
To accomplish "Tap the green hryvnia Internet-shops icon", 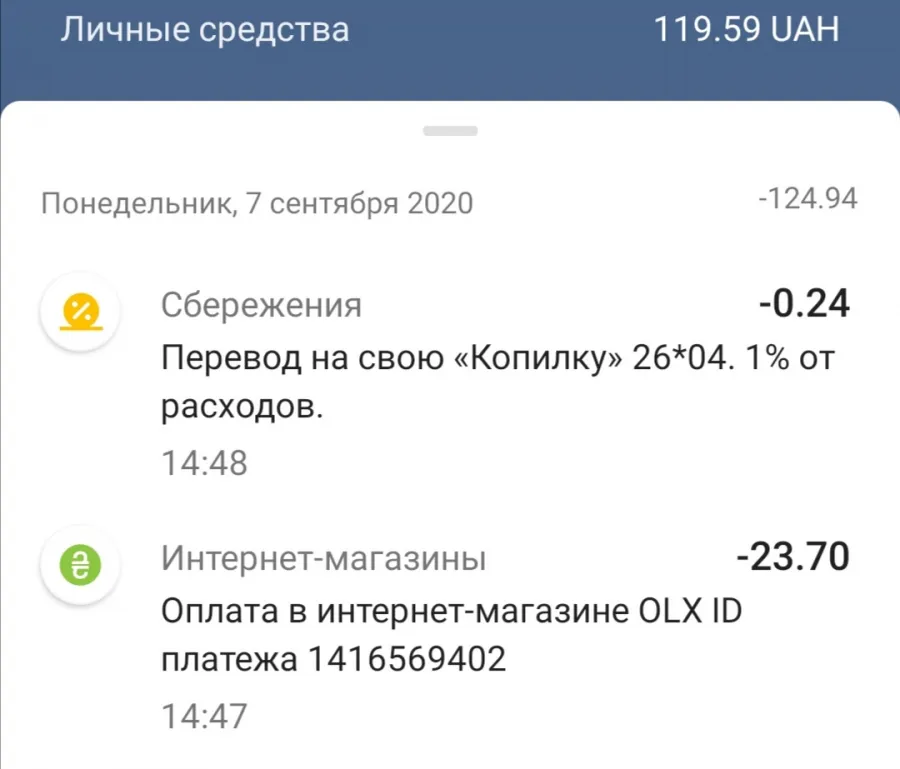I will 81,565.
